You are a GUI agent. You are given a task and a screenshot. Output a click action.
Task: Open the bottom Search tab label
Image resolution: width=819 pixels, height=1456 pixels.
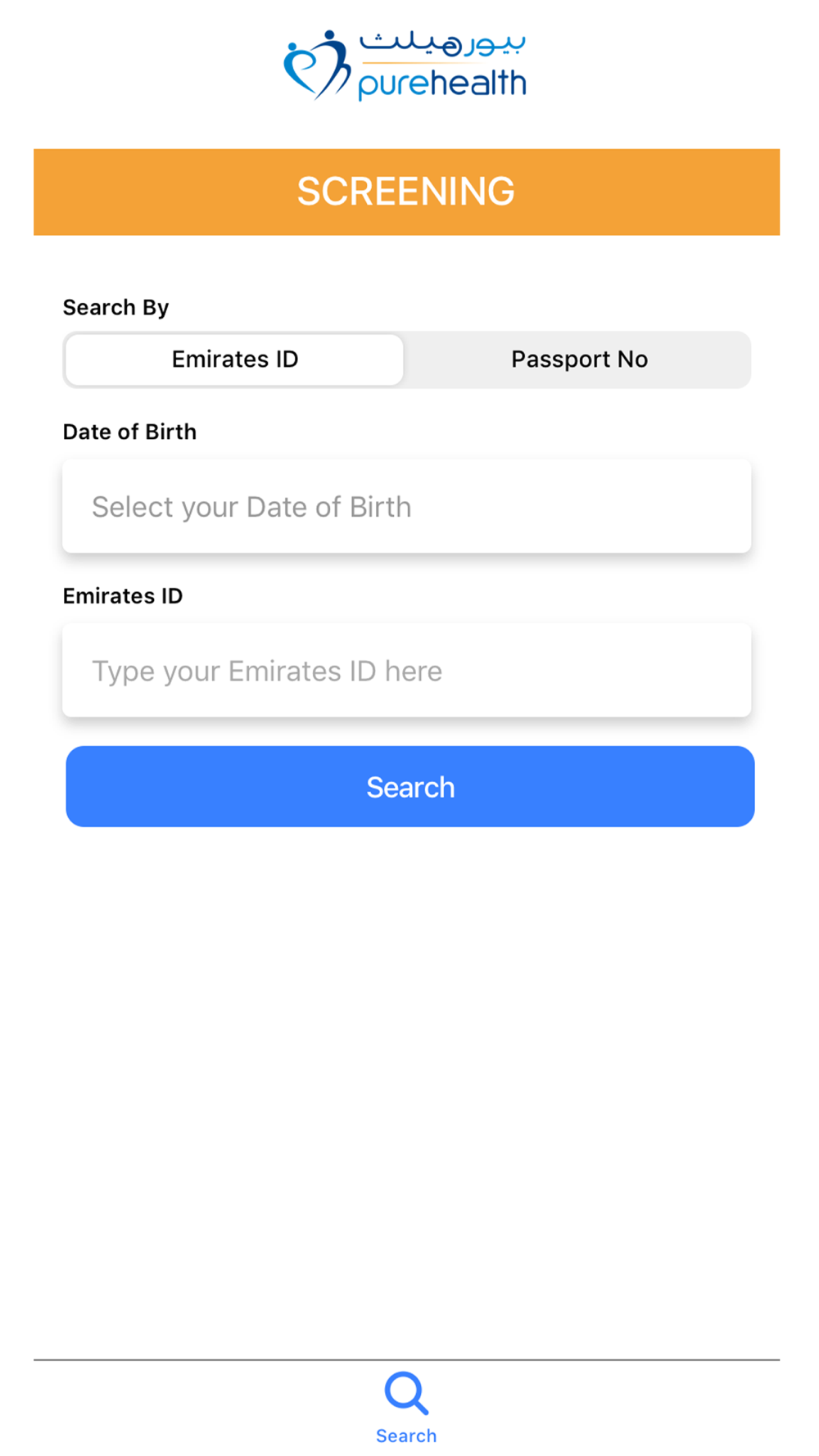pos(407,1436)
